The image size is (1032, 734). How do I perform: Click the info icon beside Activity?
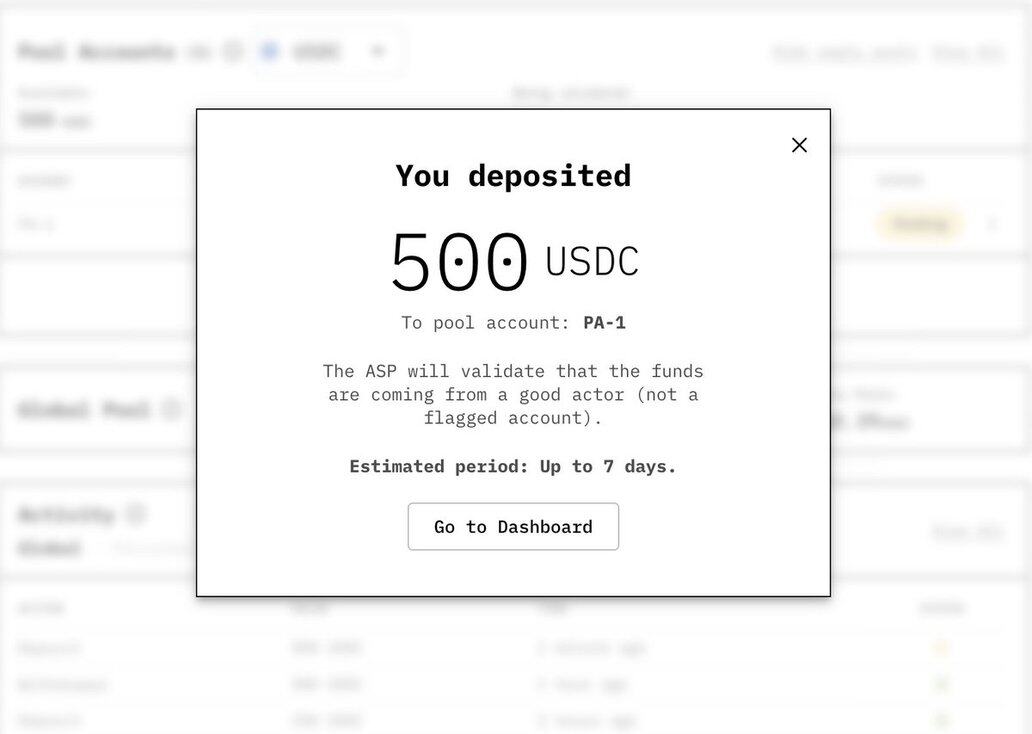[136, 514]
